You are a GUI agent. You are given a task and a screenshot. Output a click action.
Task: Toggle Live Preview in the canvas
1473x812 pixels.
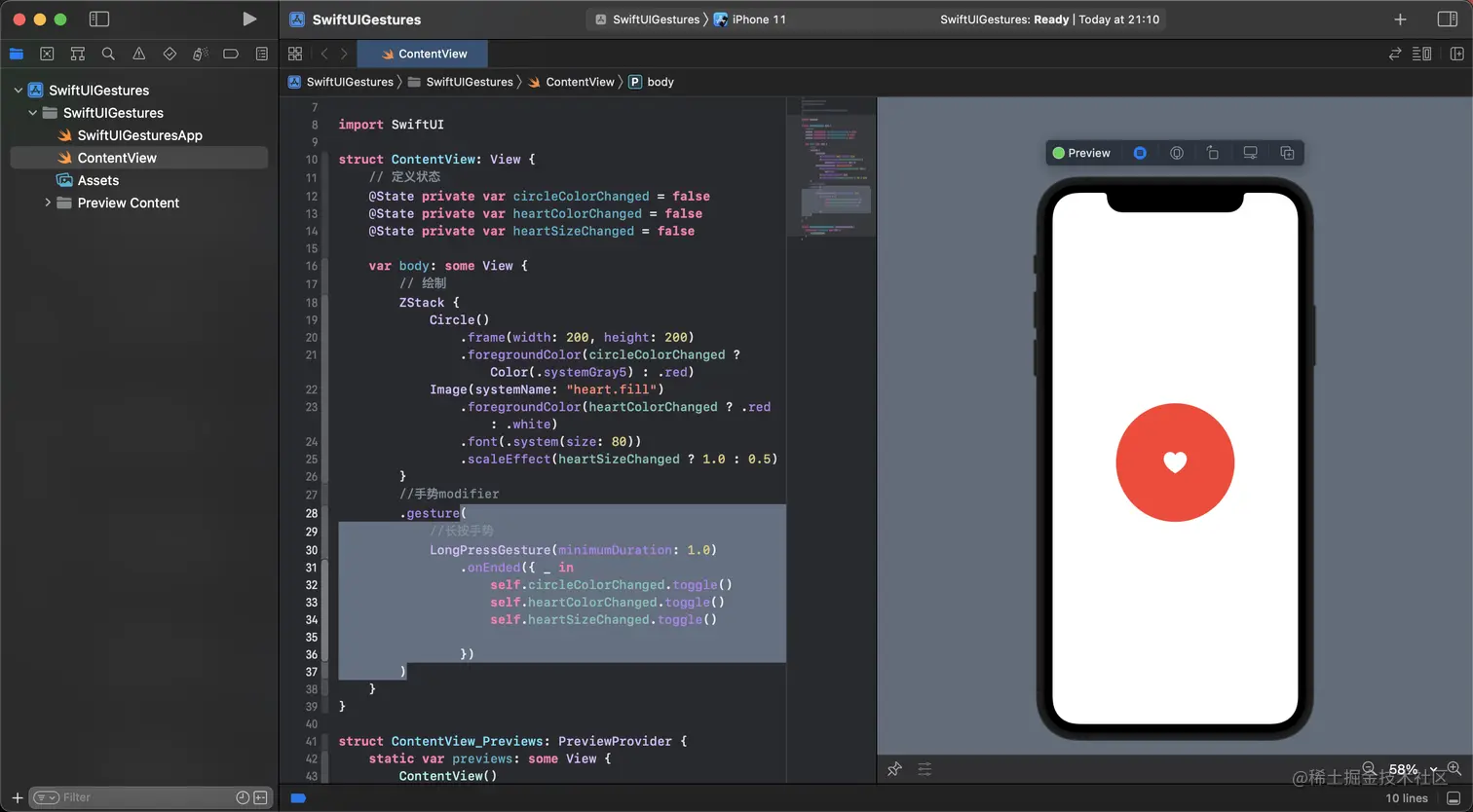(1140, 153)
